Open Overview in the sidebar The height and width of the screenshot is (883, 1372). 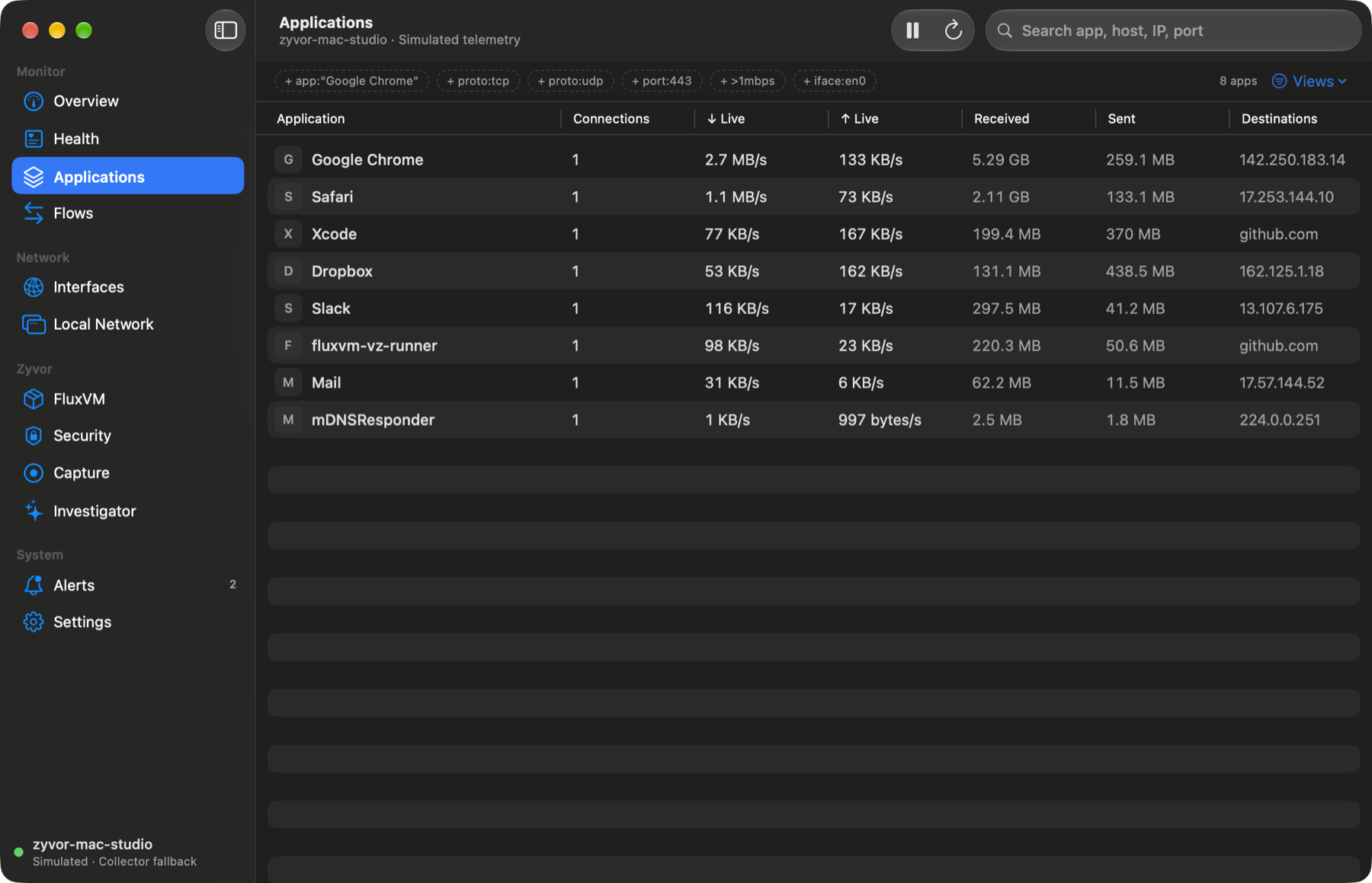(x=128, y=101)
